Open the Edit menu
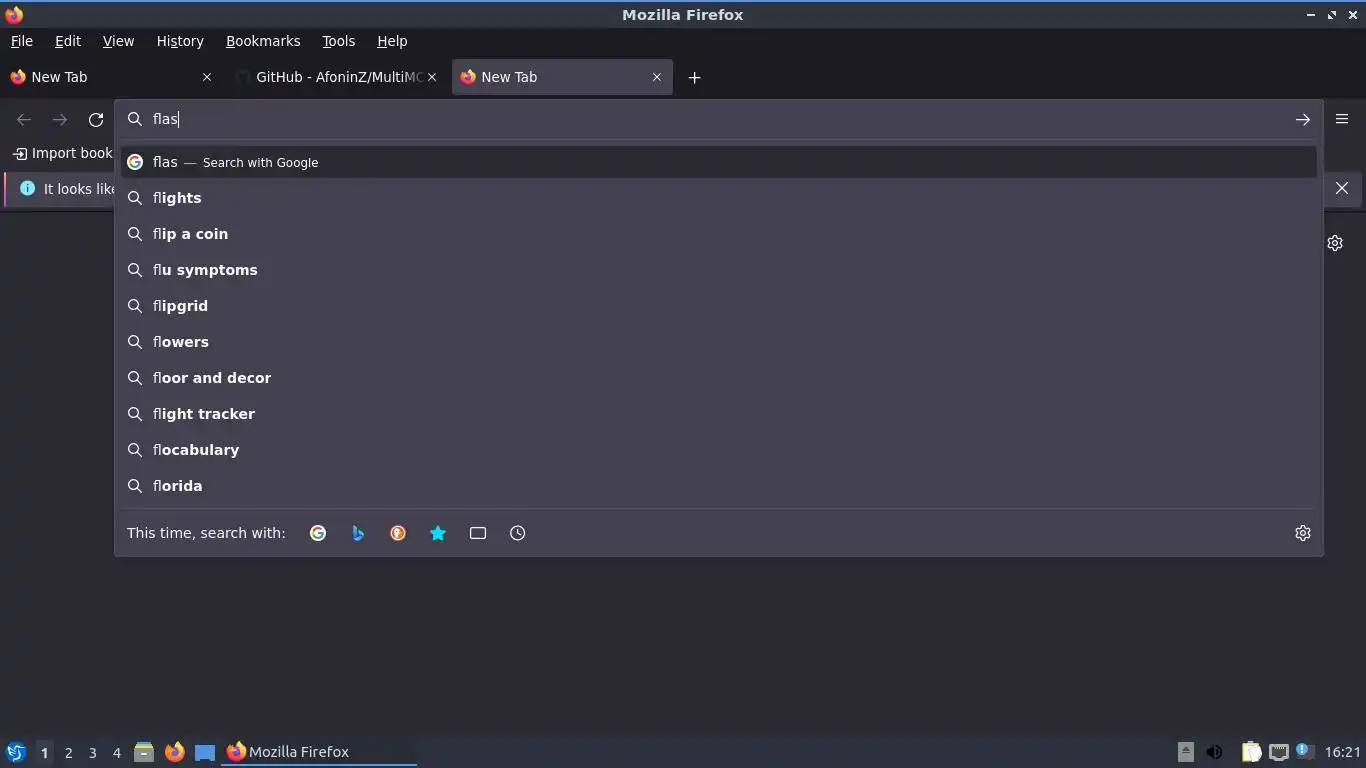1366x768 pixels. [x=68, y=41]
